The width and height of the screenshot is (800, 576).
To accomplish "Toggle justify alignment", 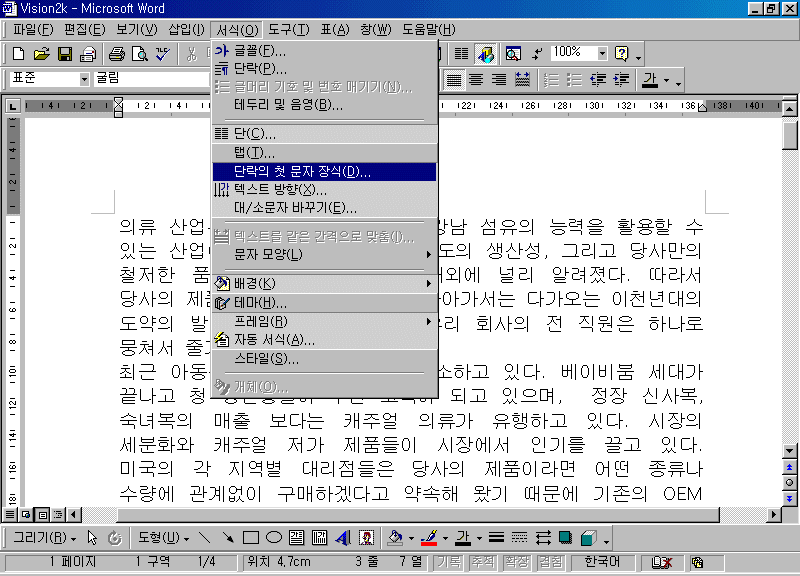I will [454, 80].
